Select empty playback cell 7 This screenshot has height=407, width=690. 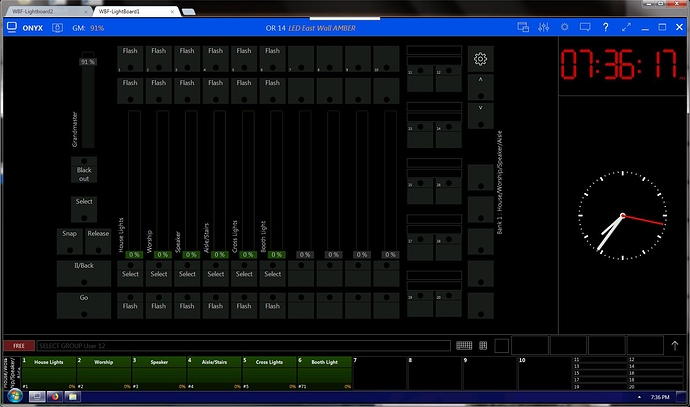tap(380, 373)
